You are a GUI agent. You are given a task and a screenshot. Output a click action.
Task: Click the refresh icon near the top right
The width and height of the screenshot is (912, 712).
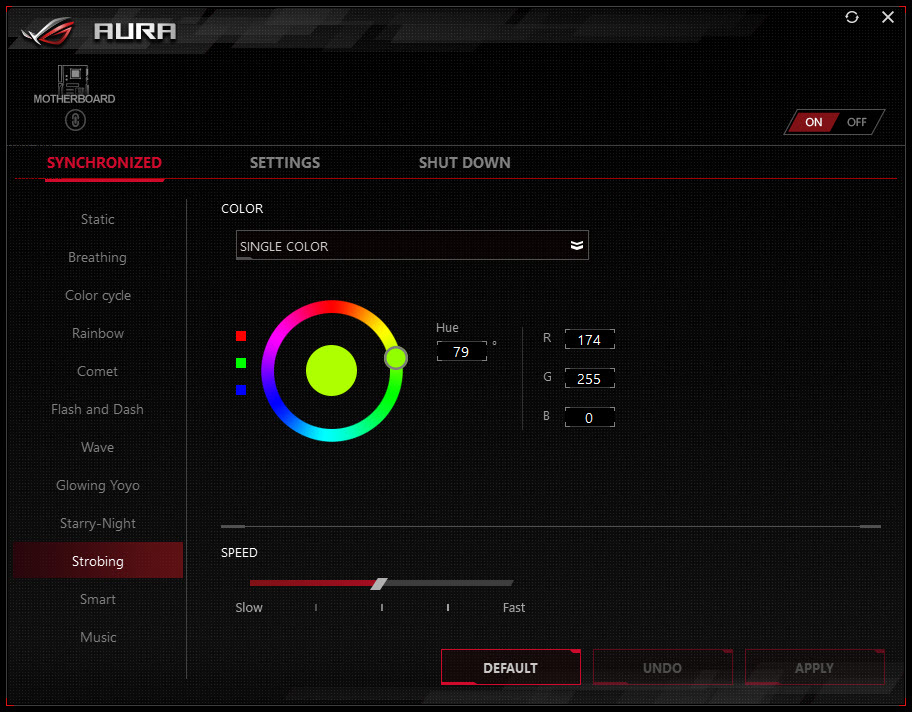[851, 17]
